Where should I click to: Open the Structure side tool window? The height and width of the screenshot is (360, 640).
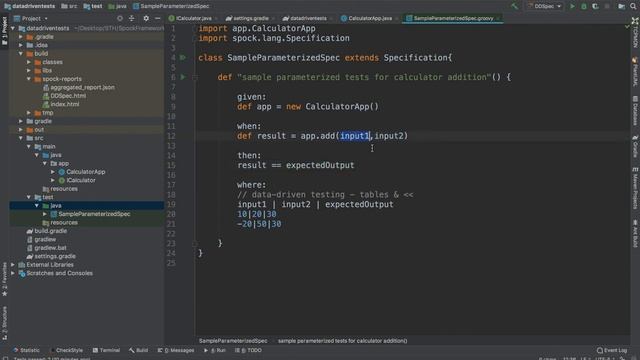(4, 323)
